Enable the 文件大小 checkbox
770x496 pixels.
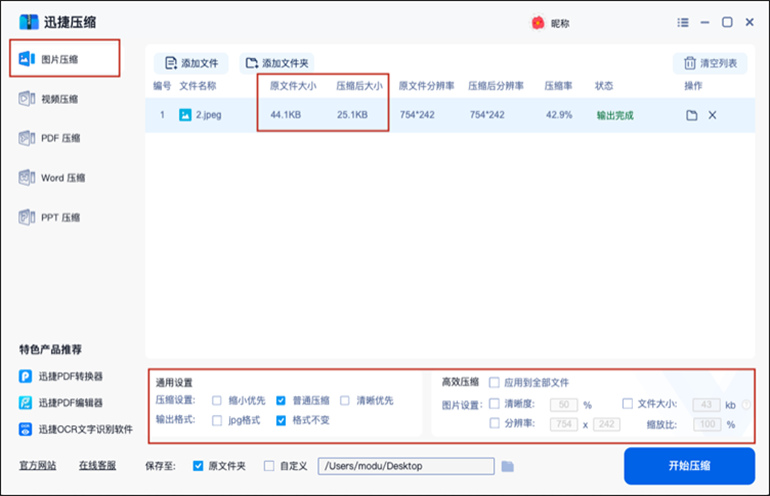point(627,404)
